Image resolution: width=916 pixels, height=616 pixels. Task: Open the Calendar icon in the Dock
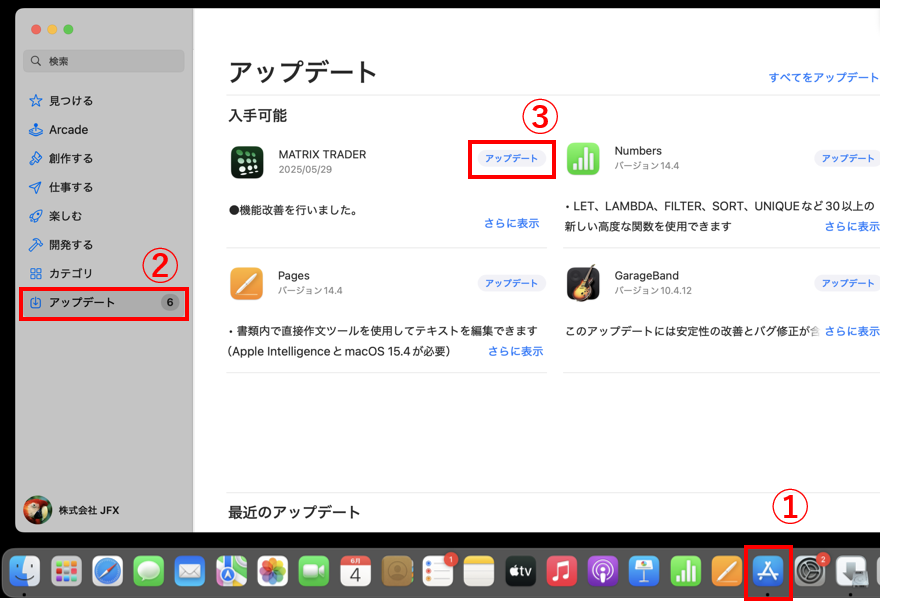355,570
